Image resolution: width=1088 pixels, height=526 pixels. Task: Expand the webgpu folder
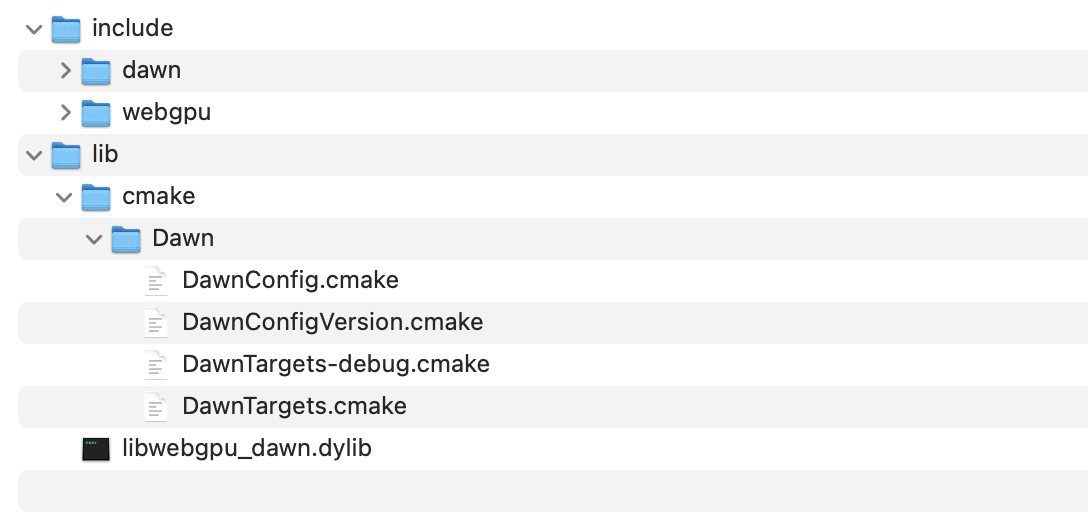coord(65,113)
